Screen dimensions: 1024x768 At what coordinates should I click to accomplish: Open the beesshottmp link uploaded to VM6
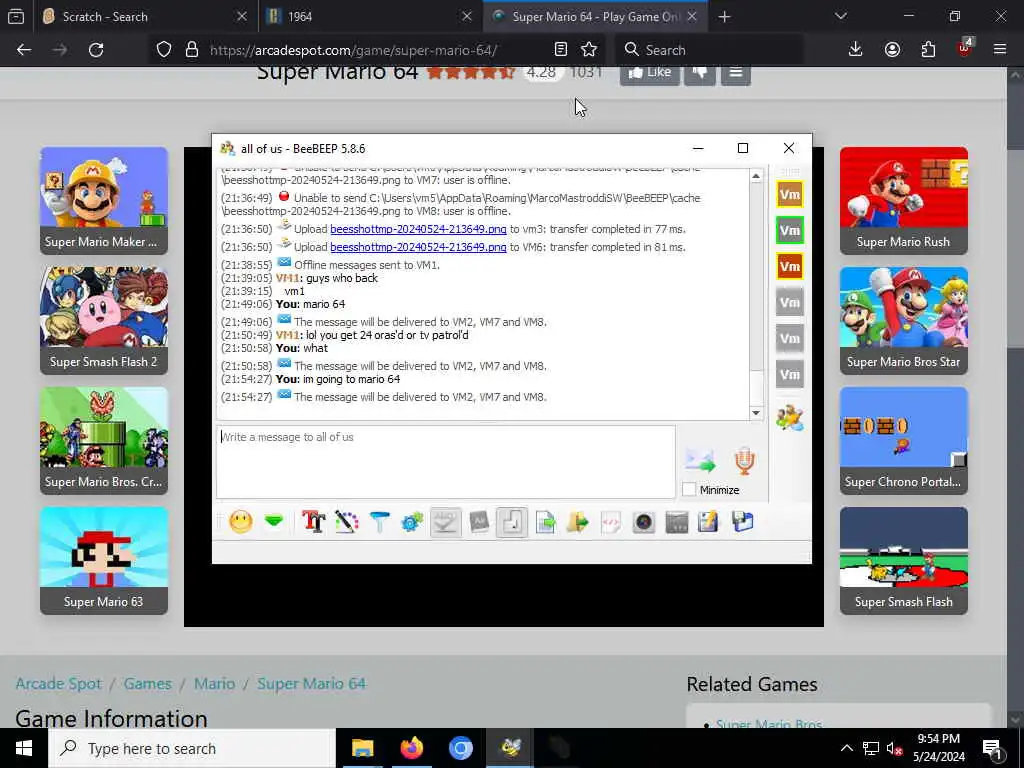418,247
